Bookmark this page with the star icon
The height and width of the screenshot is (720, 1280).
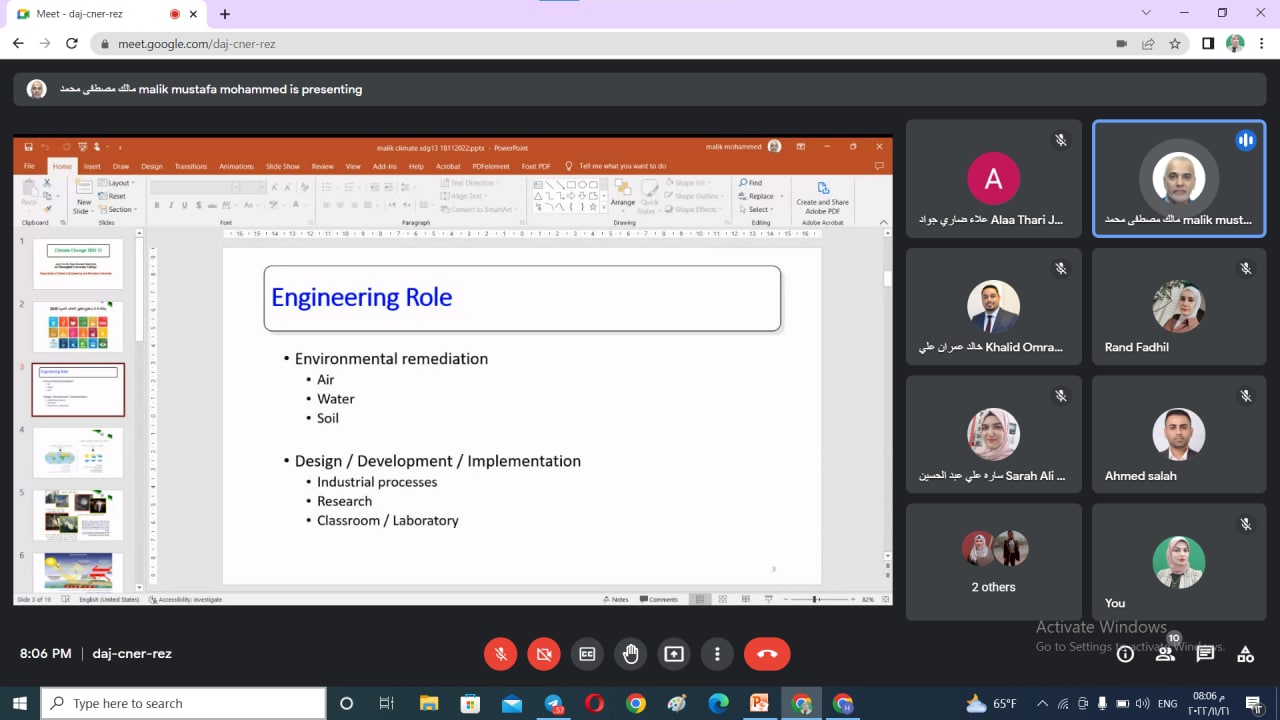pos(1175,44)
